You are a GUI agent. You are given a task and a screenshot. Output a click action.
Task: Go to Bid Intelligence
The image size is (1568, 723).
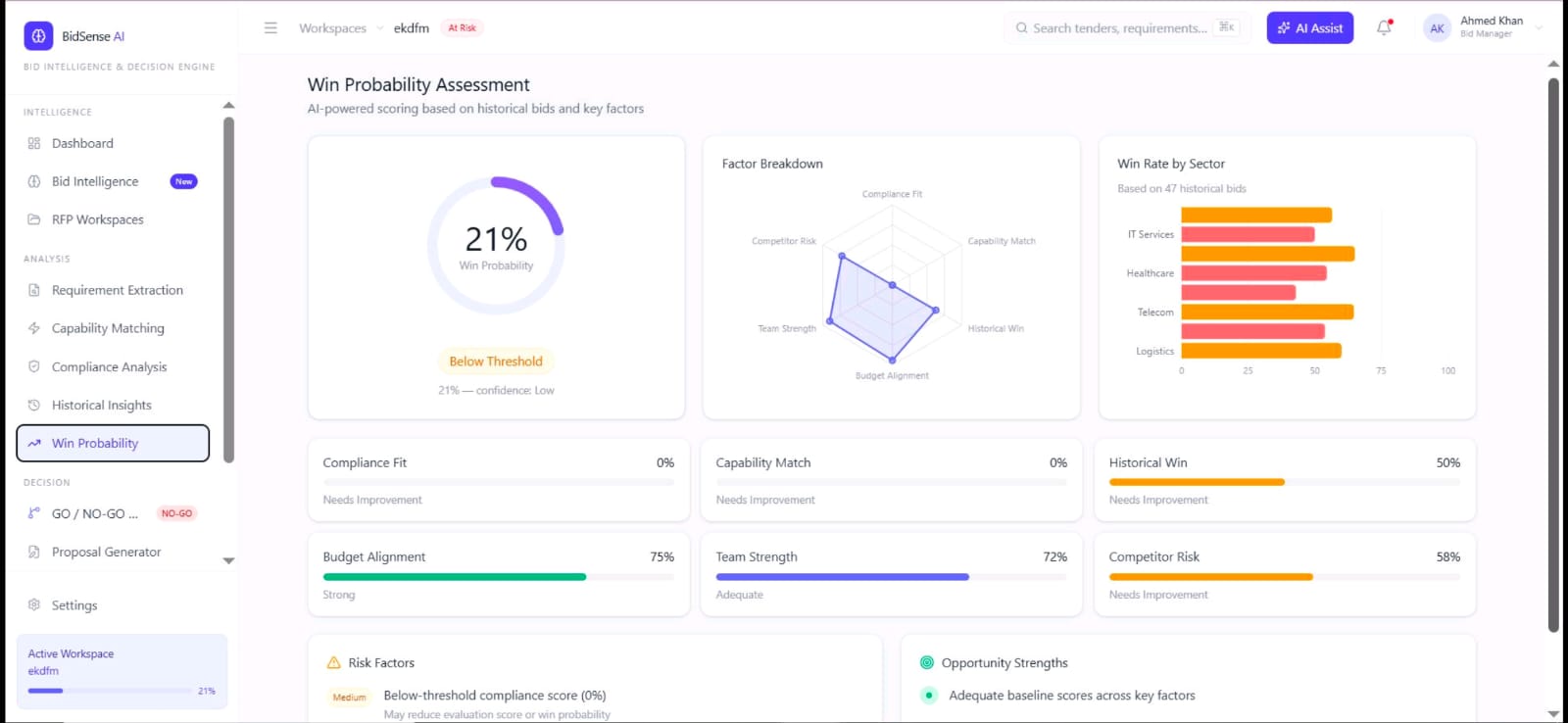click(x=114, y=181)
